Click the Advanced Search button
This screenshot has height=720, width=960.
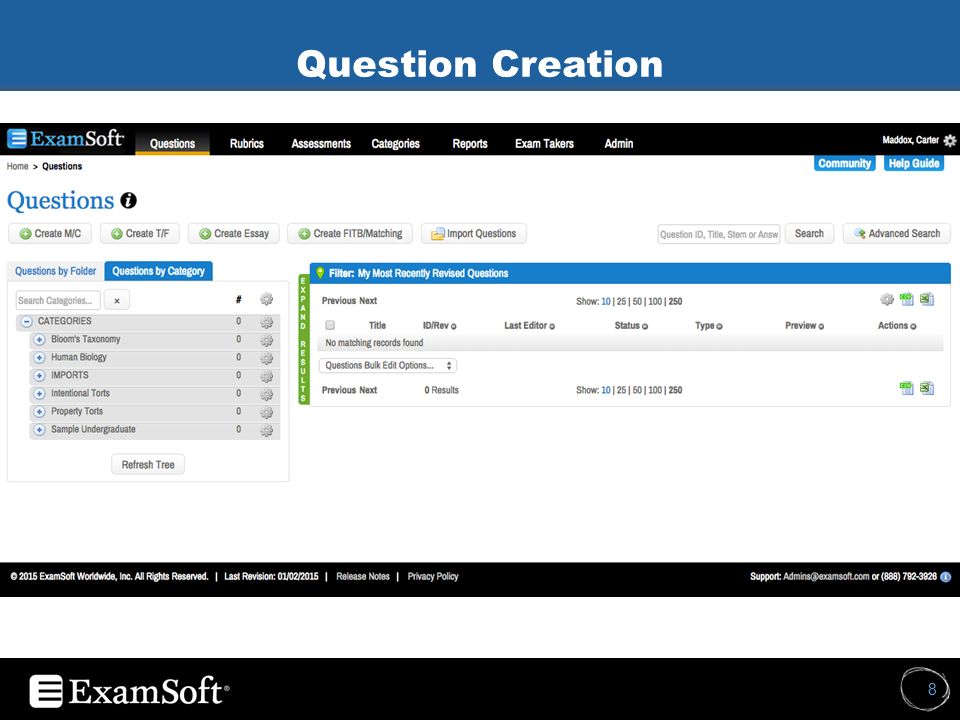[x=897, y=234]
